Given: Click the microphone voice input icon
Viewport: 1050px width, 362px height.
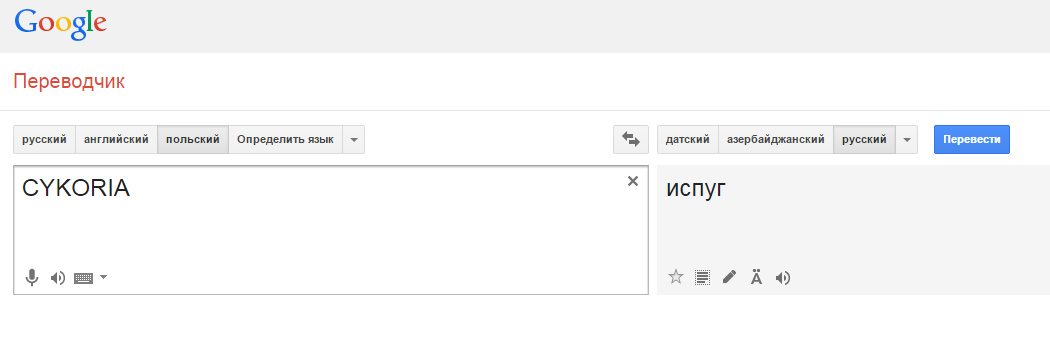Looking at the screenshot, I should point(31,277).
